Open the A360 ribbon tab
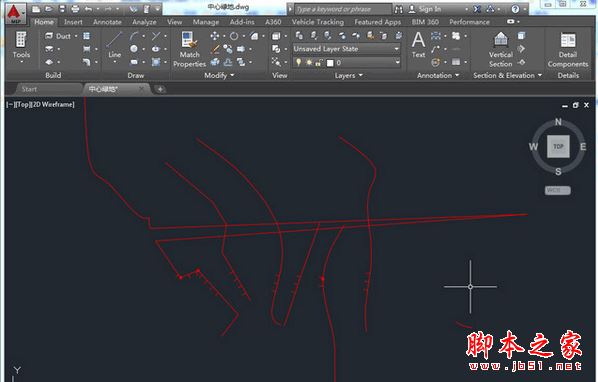The image size is (598, 382). (273, 22)
